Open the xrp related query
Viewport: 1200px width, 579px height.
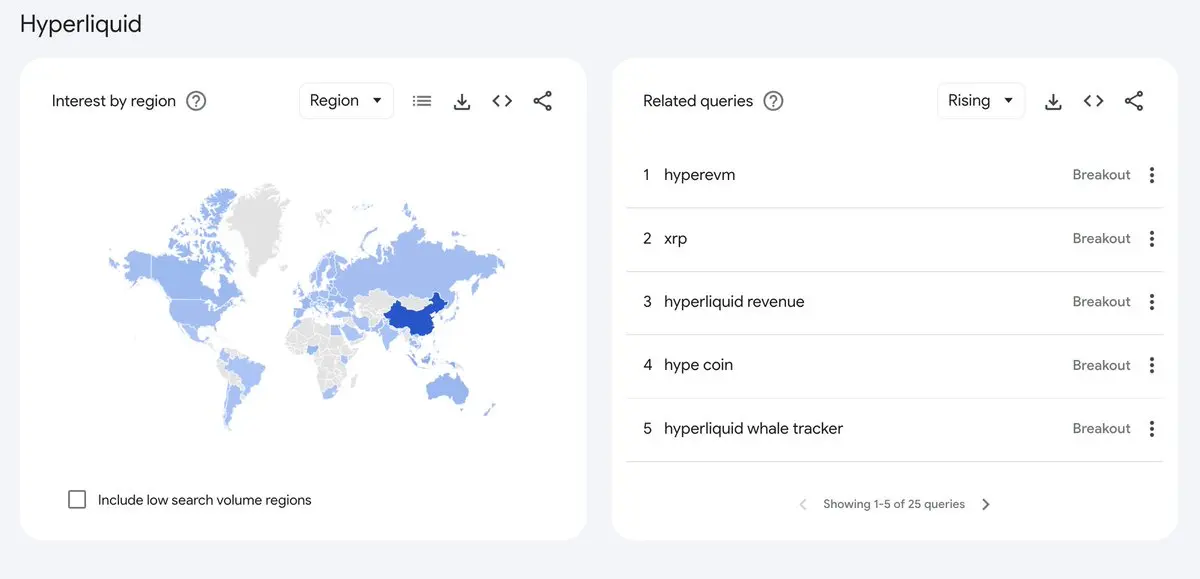click(x=675, y=239)
